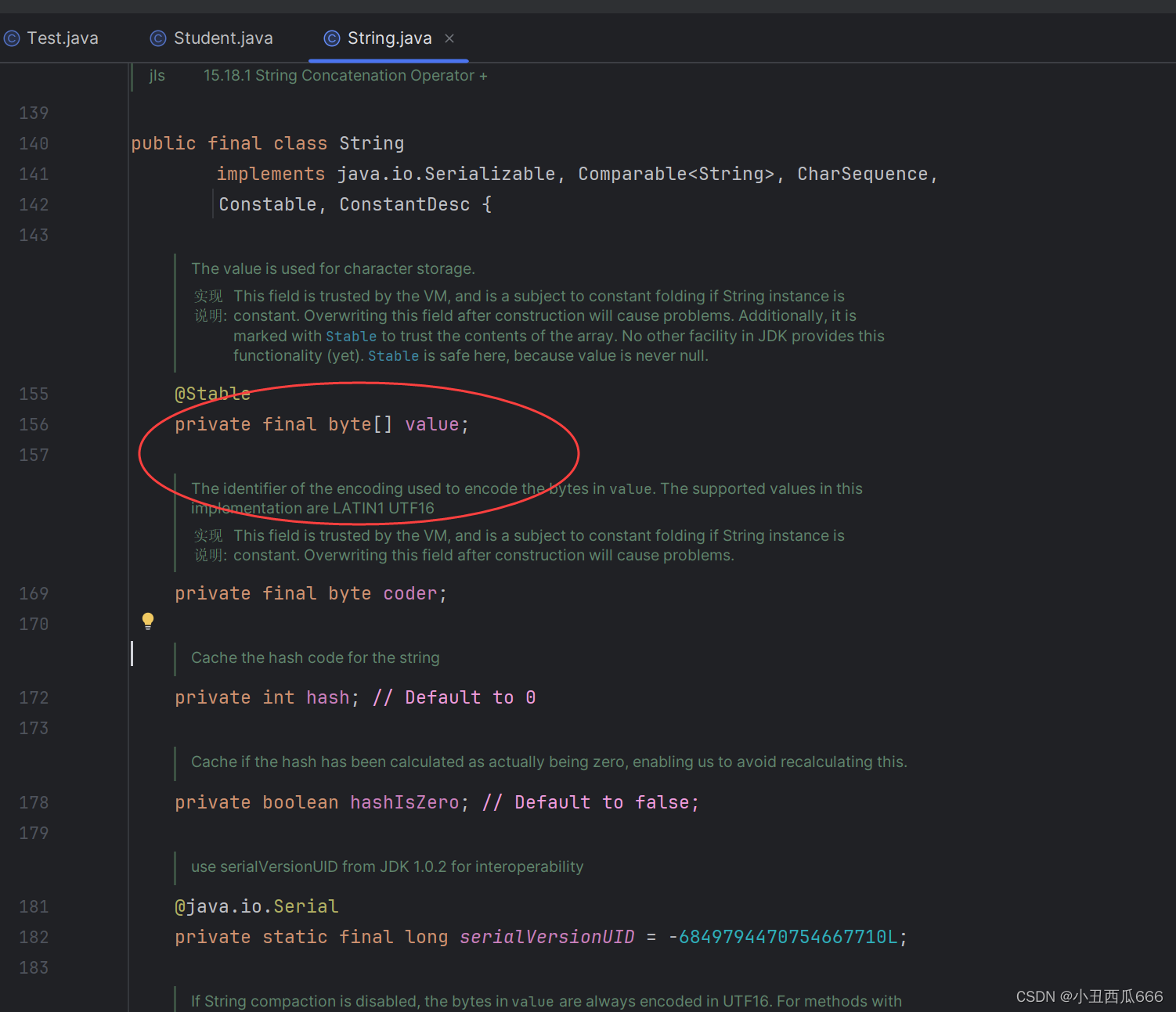Click the 'Cache the hash code for the string' comment
Image resolution: width=1176 pixels, height=1012 pixels.
(x=316, y=658)
